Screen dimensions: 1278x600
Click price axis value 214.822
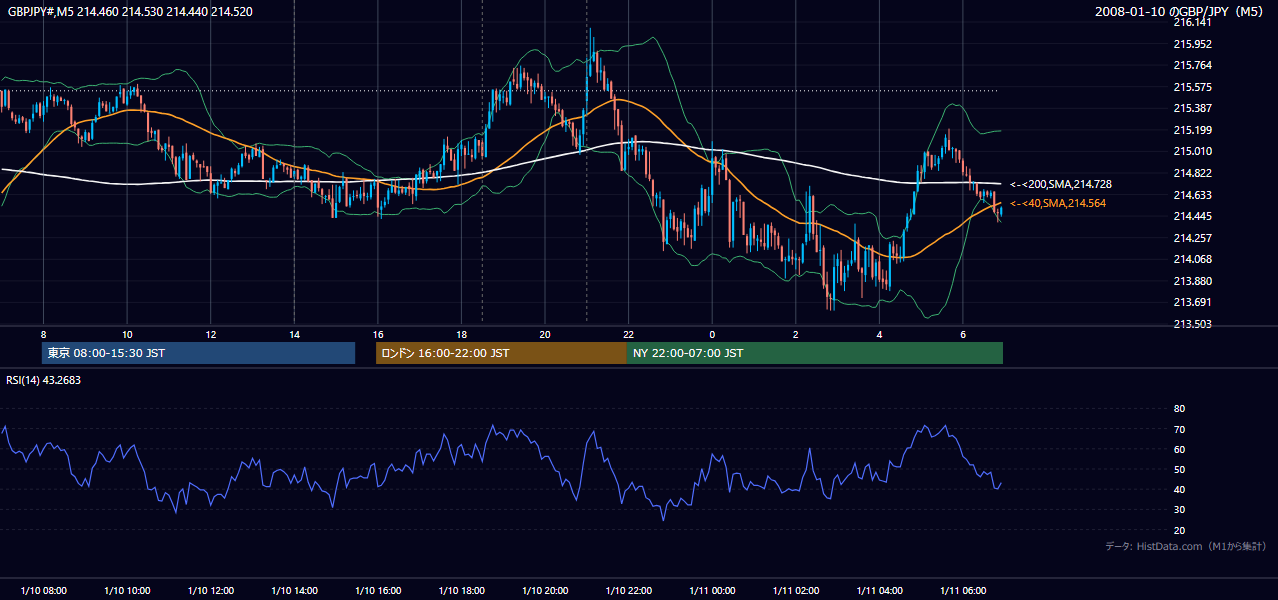pos(1192,173)
